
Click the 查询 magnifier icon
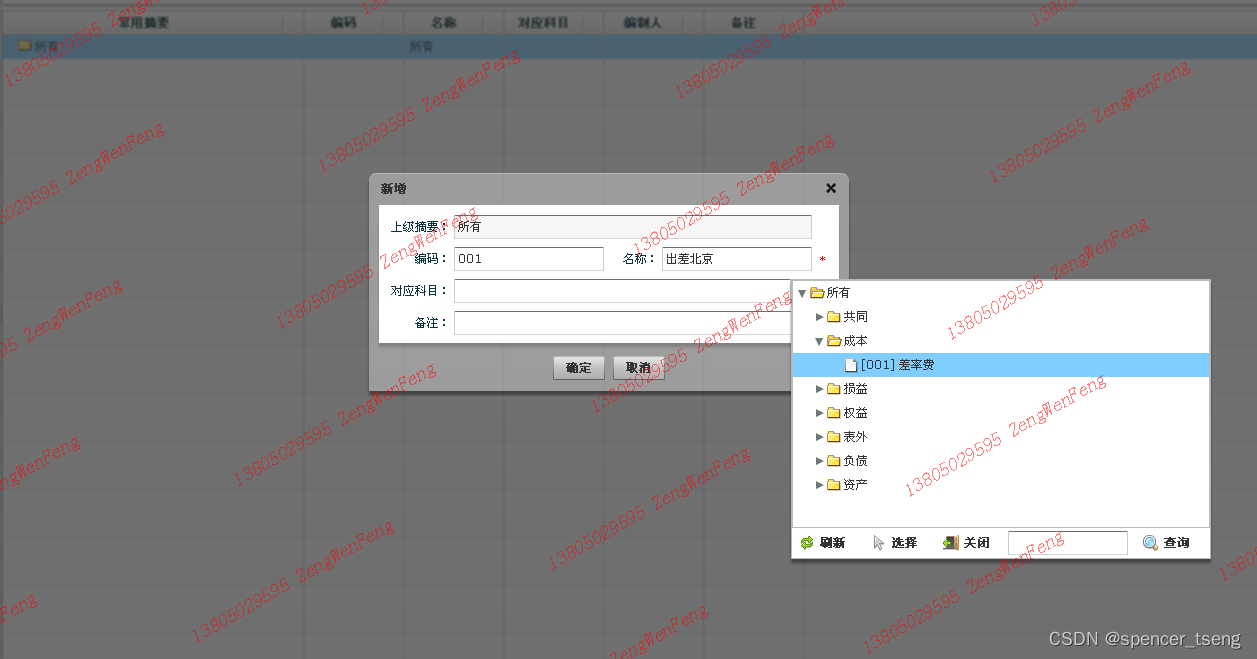tap(1151, 543)
